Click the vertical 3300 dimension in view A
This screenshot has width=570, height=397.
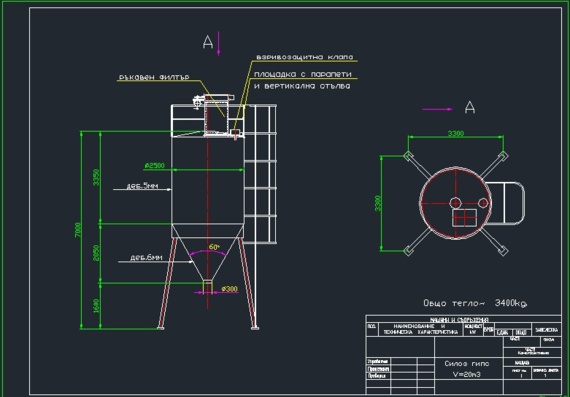[x=378, y=203]
